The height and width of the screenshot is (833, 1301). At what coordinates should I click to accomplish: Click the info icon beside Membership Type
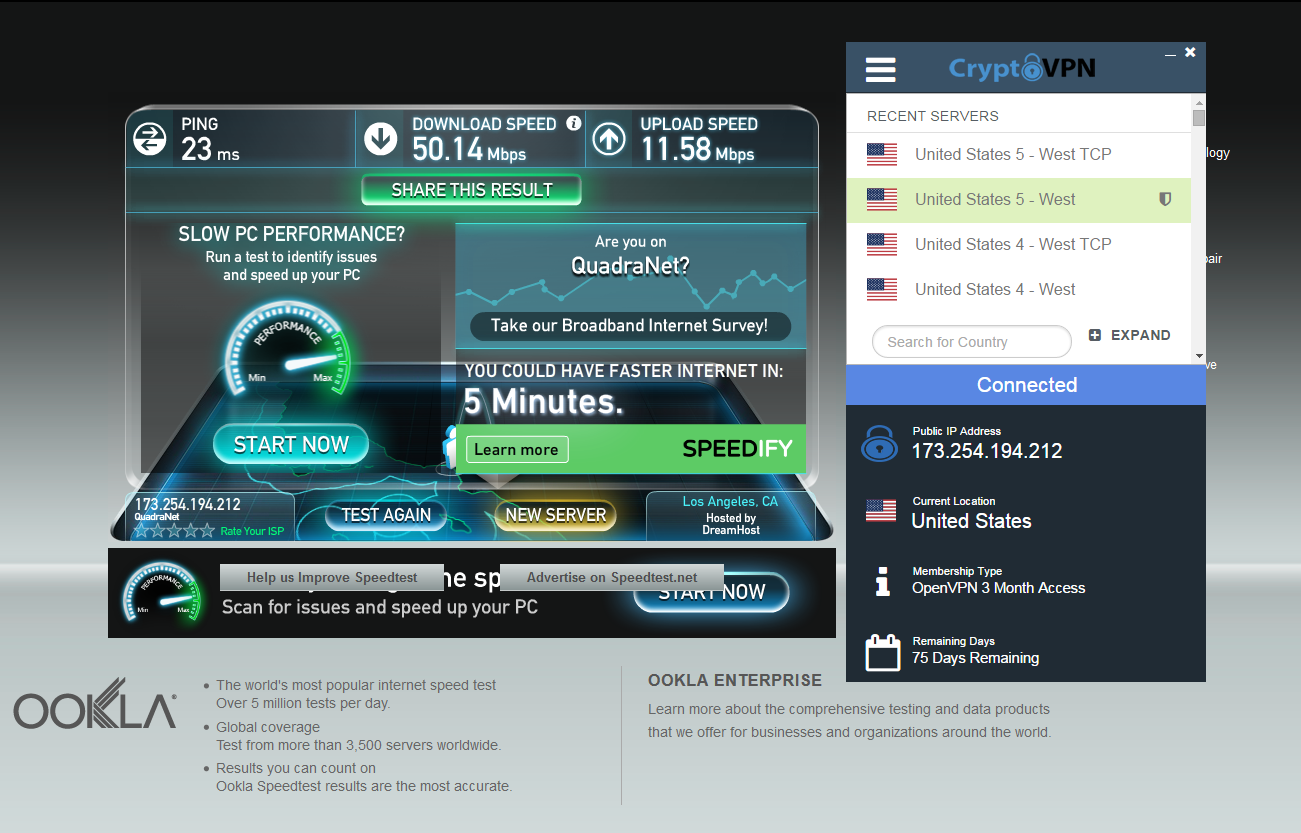click(882, 581)
